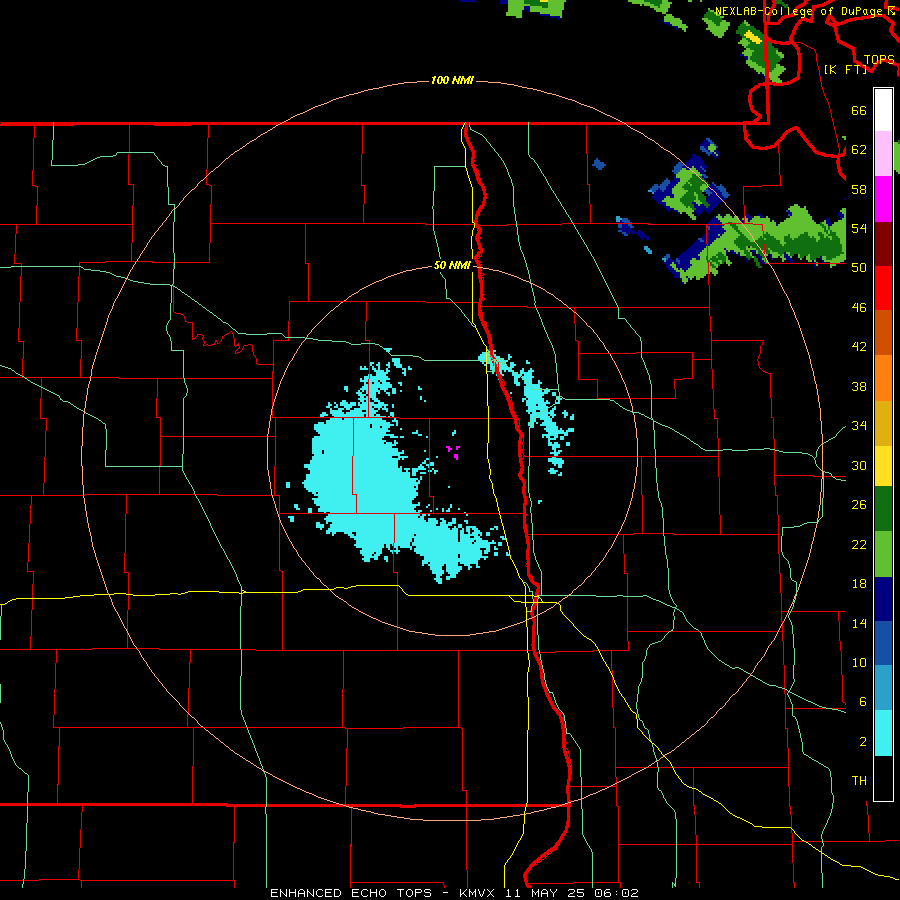The image size is (900, 900).
Task: Click the light green legend swatch
Action: click(883, 554)
